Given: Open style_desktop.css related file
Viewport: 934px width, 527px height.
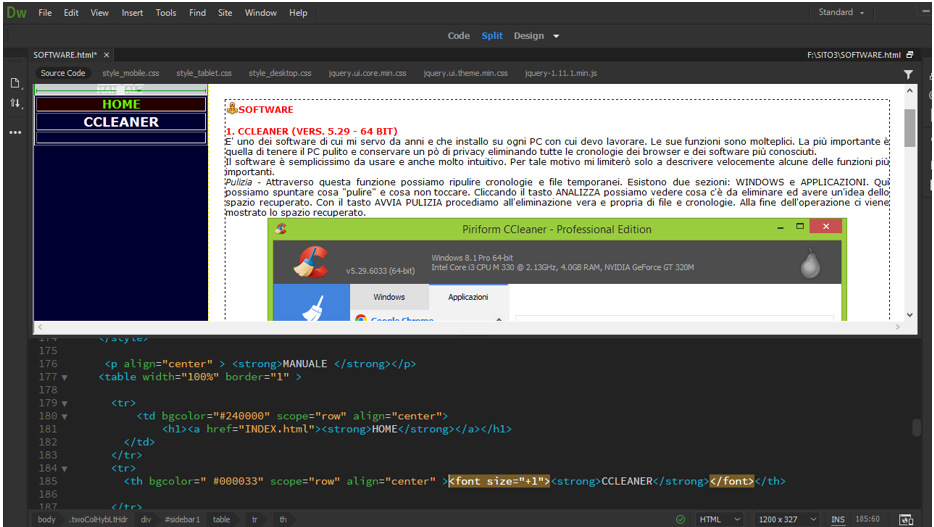Looking at the screenshot, I should pos(280,73).
